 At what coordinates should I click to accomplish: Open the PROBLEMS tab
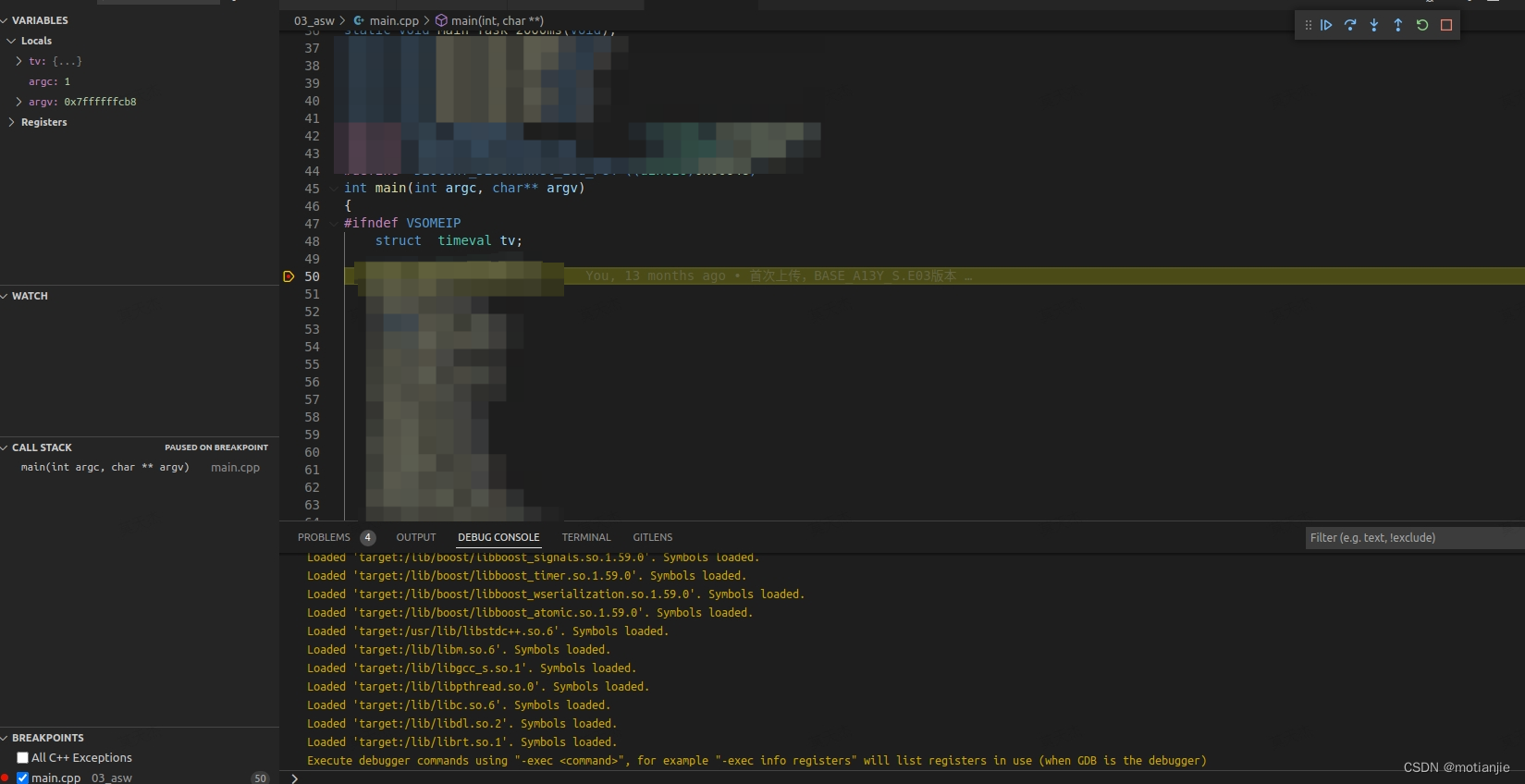point(324,537)
